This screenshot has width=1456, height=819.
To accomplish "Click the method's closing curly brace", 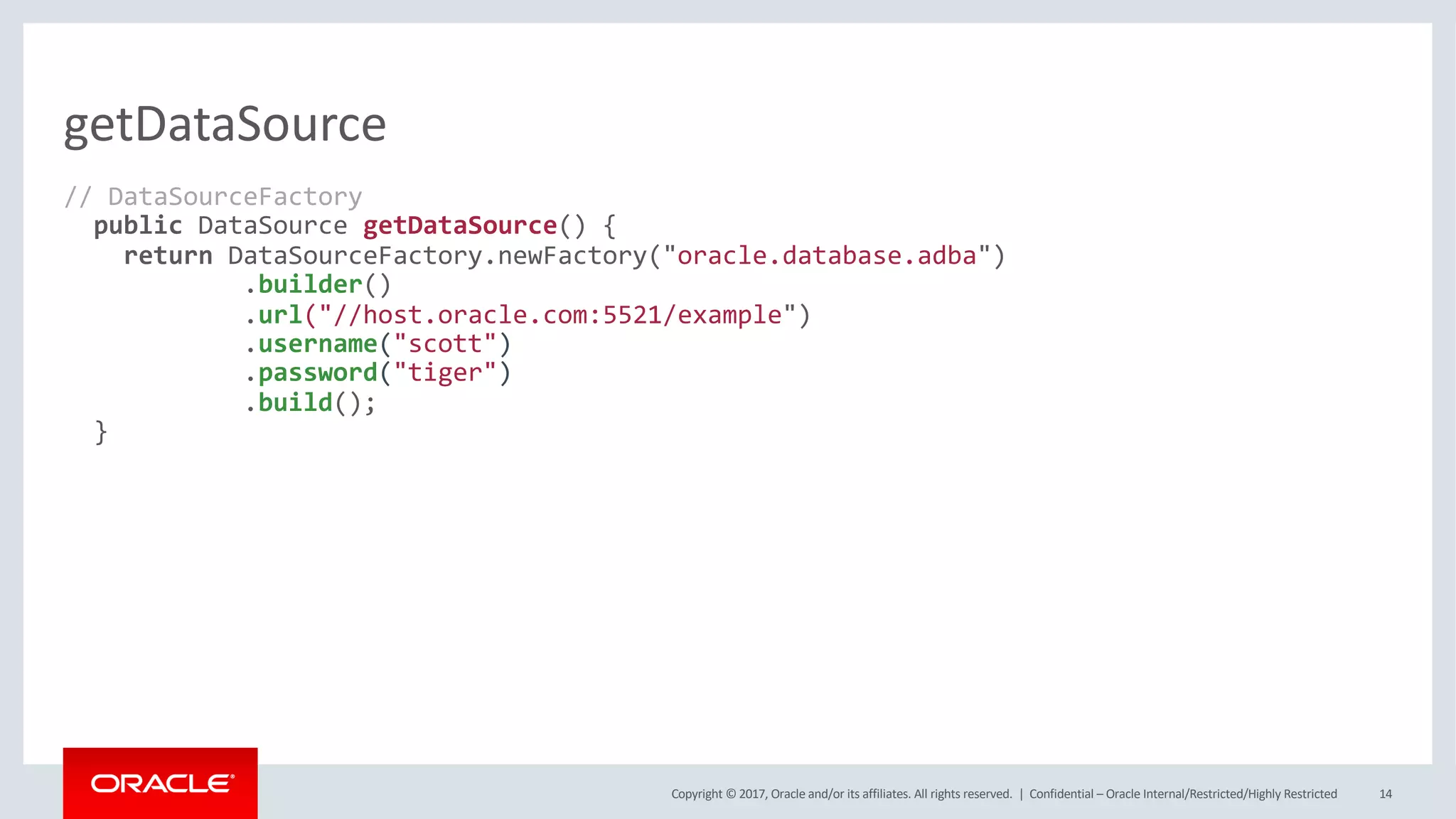I will click(101, 432).
